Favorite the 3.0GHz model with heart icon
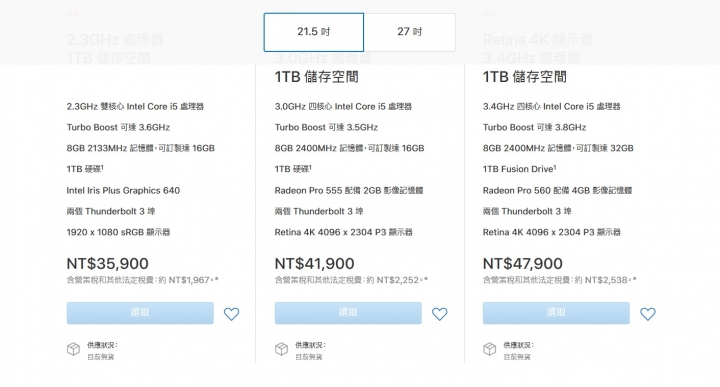The height and width of the screenshot is (387, 720). [439, 314]
